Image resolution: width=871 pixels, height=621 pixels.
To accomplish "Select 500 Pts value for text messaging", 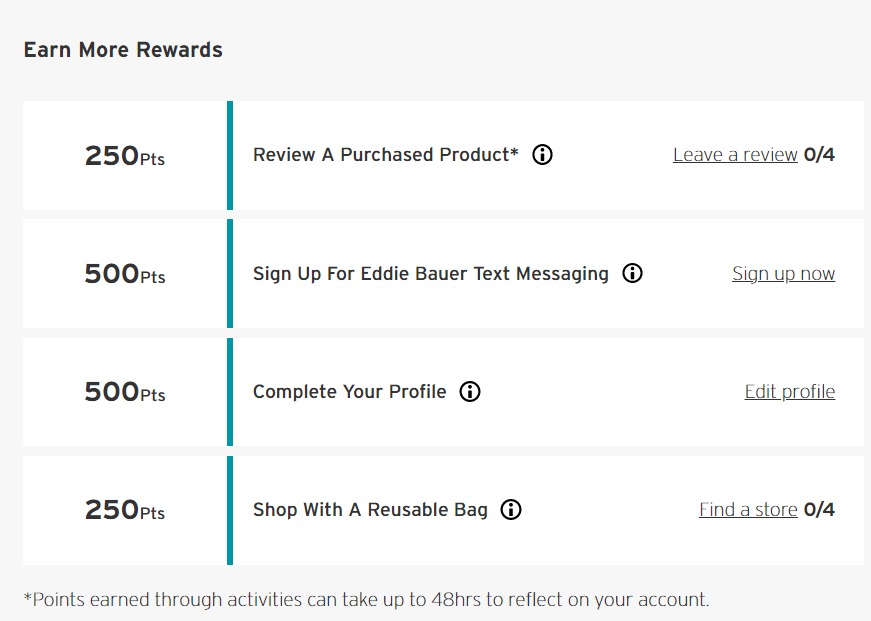I will [x=125, y=274].
